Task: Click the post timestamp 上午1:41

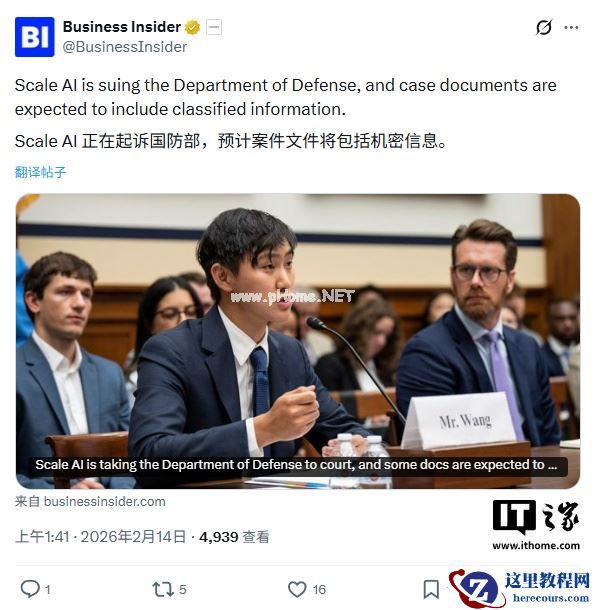Action: (42, 537)
